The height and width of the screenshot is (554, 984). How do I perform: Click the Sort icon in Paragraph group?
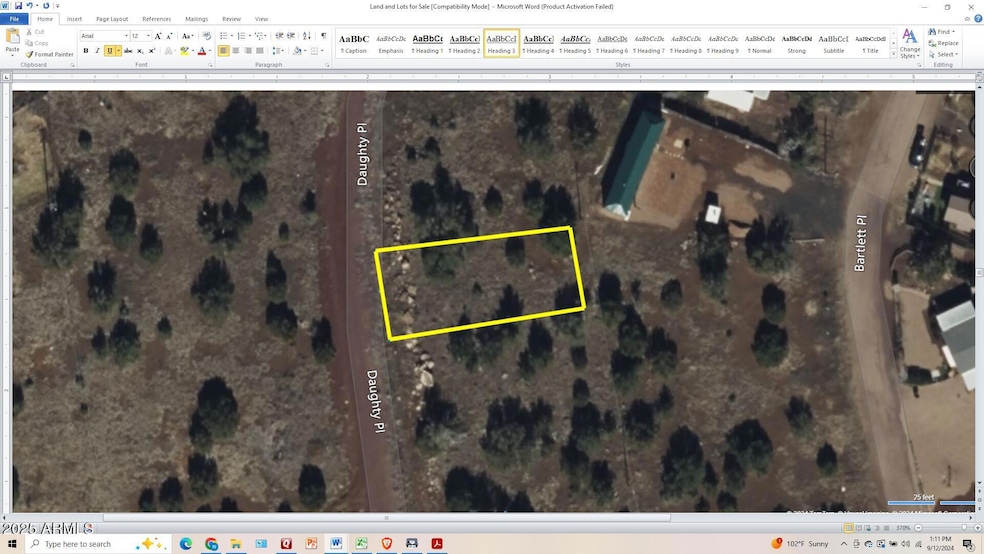[308, 36]
